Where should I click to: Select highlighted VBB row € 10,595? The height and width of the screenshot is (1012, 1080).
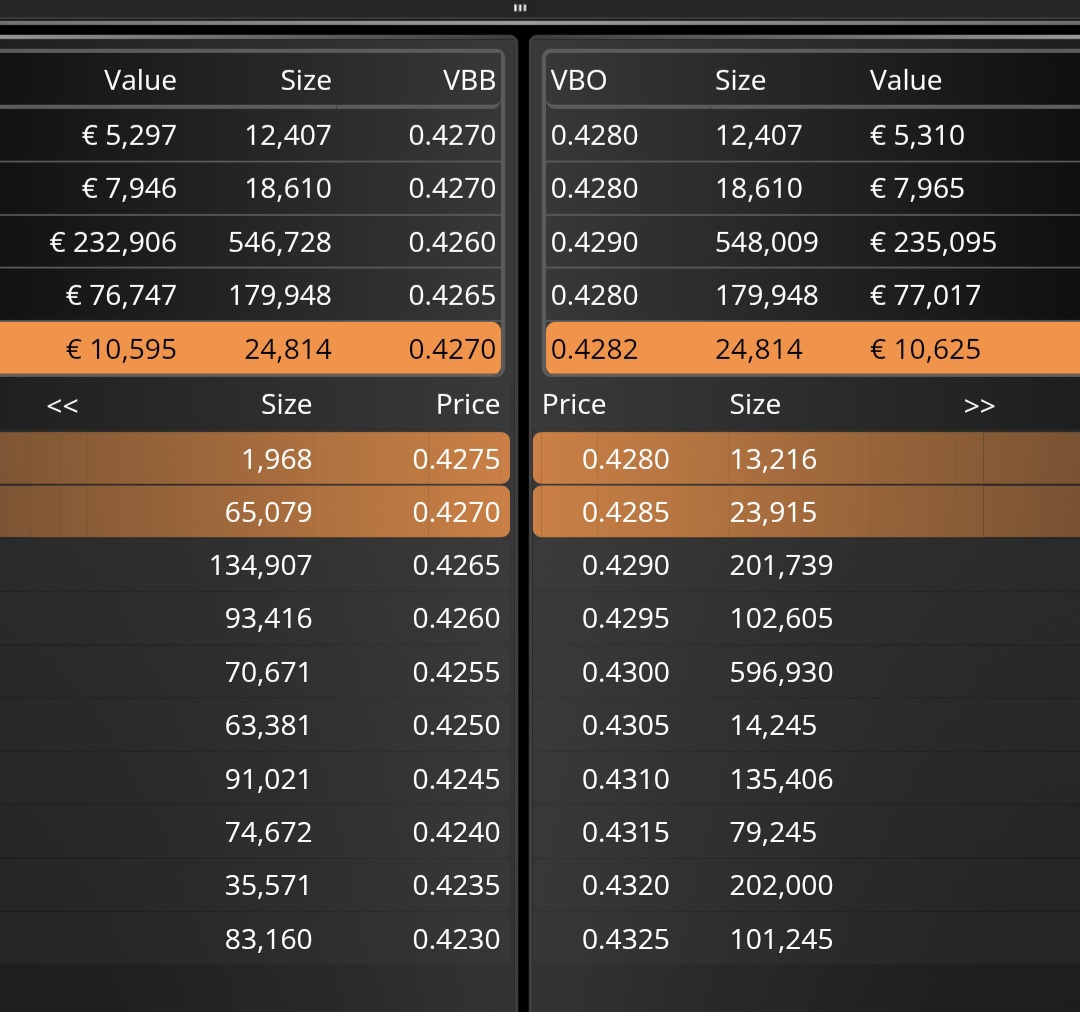click(x=251, y=349)
